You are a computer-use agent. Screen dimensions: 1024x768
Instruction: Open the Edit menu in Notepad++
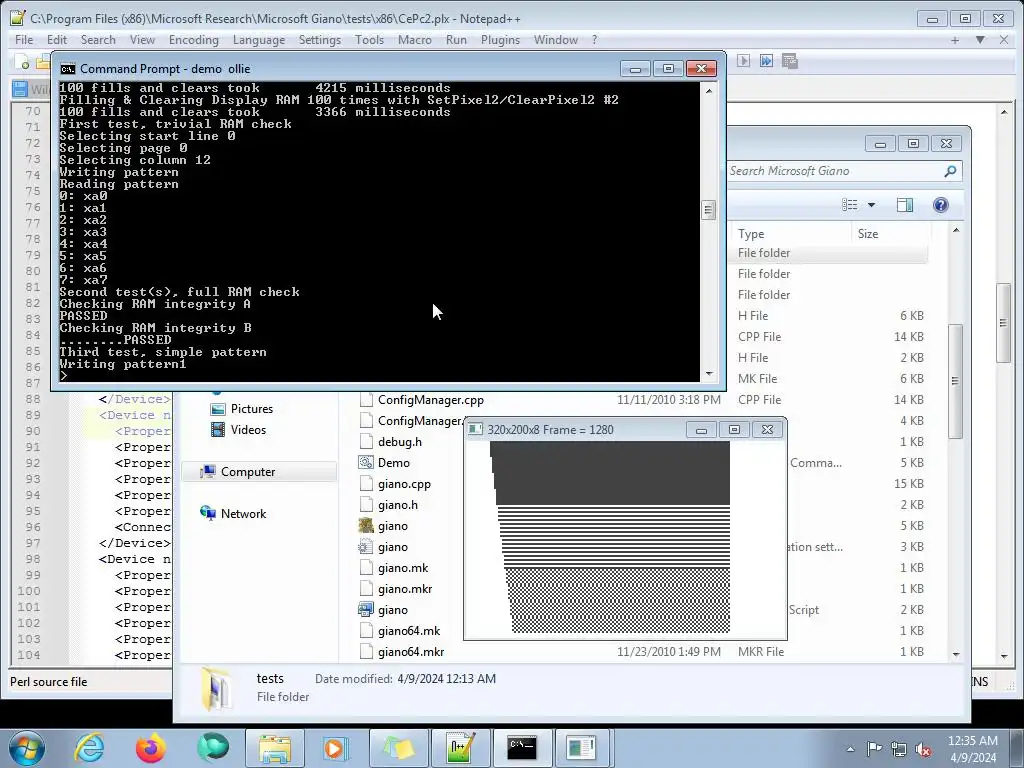57,40
